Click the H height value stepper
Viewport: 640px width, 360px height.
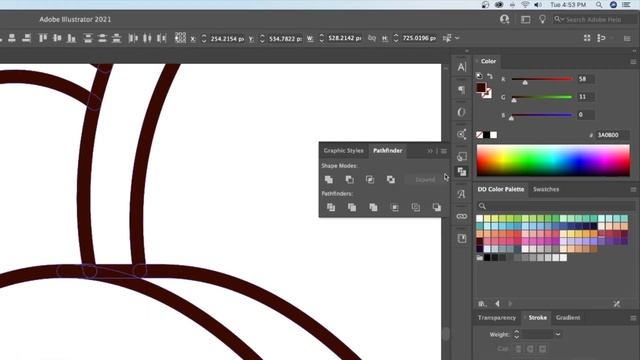click(x=396, y=38)
